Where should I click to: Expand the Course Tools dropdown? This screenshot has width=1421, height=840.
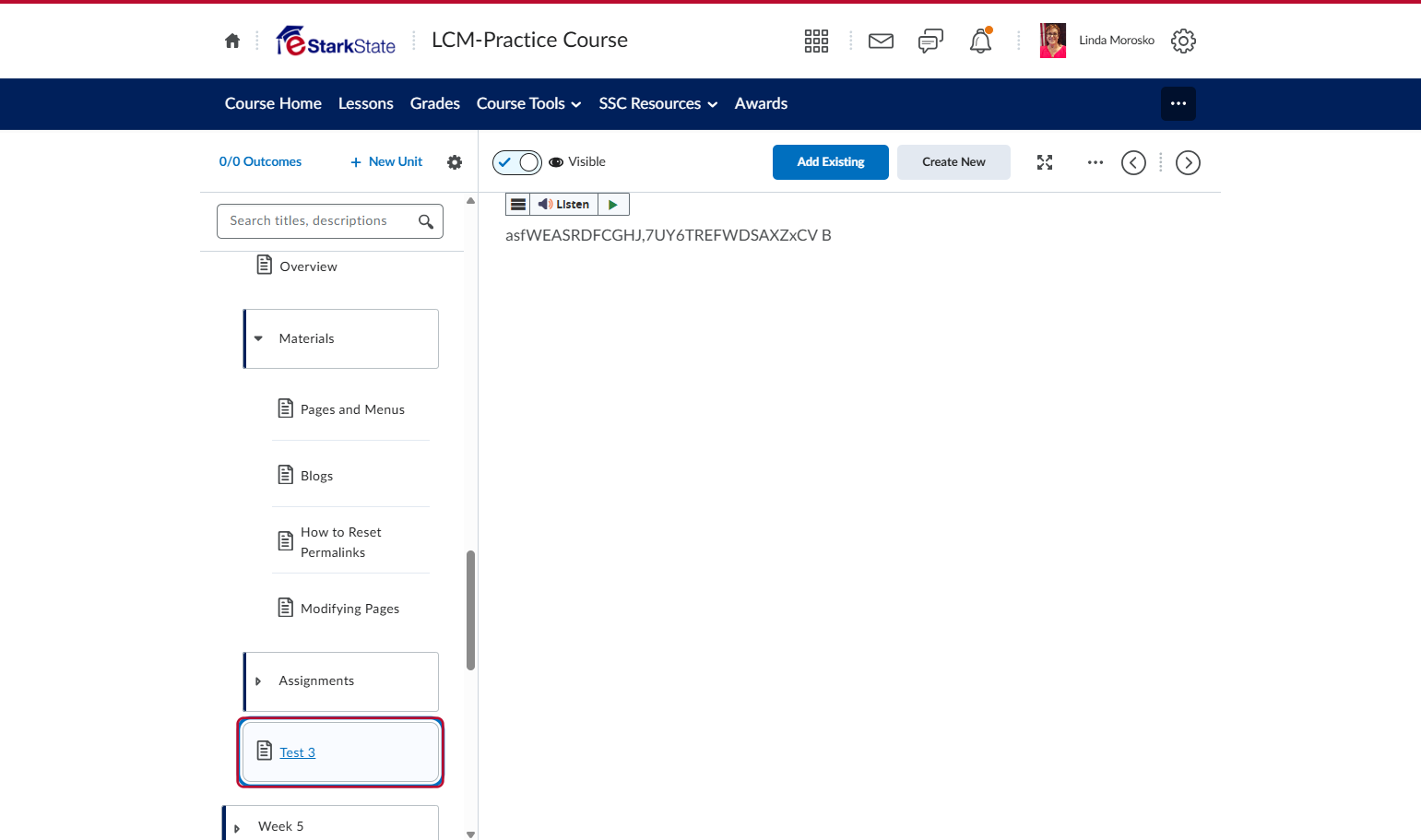(x=528, y=104)
